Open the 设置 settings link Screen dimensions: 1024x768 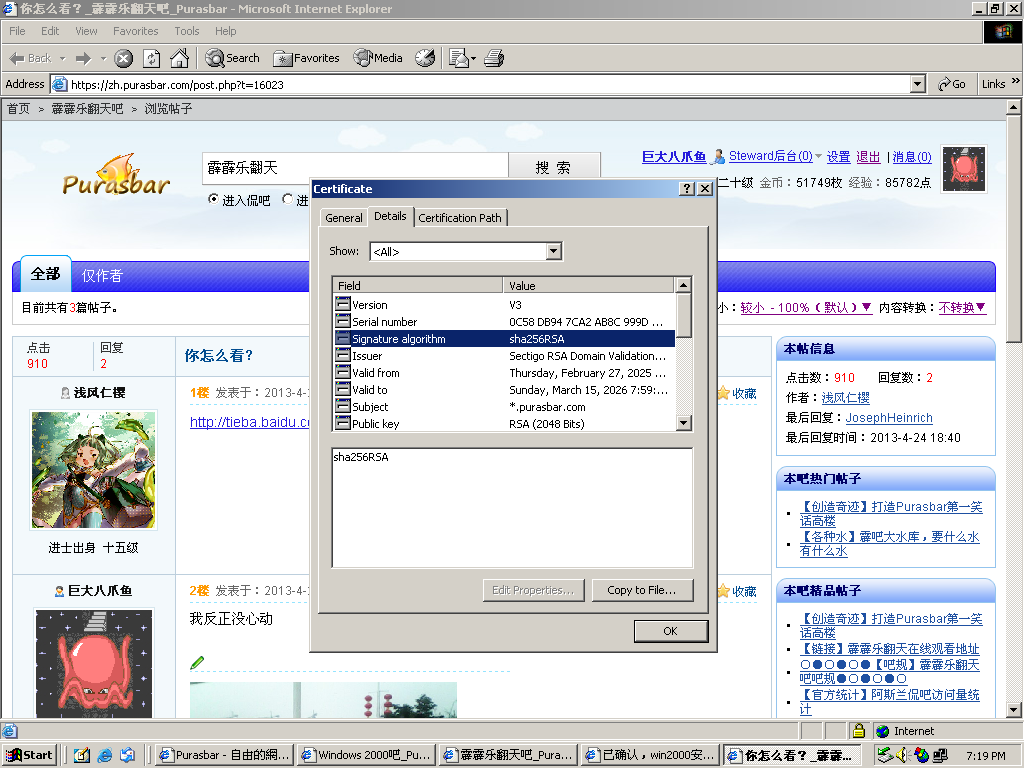coord(839,157)
